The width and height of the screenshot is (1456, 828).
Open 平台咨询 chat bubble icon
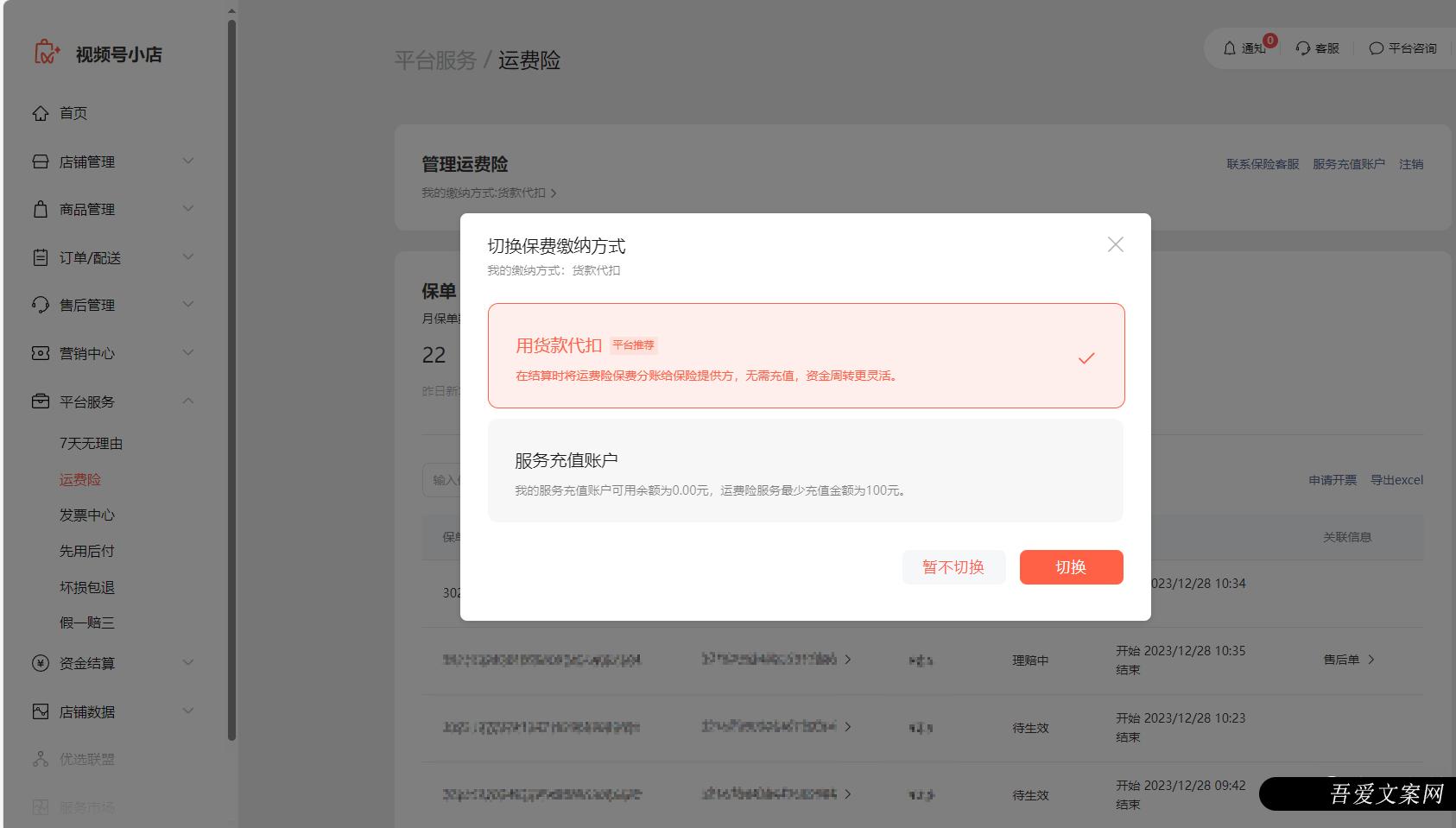[1377, 48]
